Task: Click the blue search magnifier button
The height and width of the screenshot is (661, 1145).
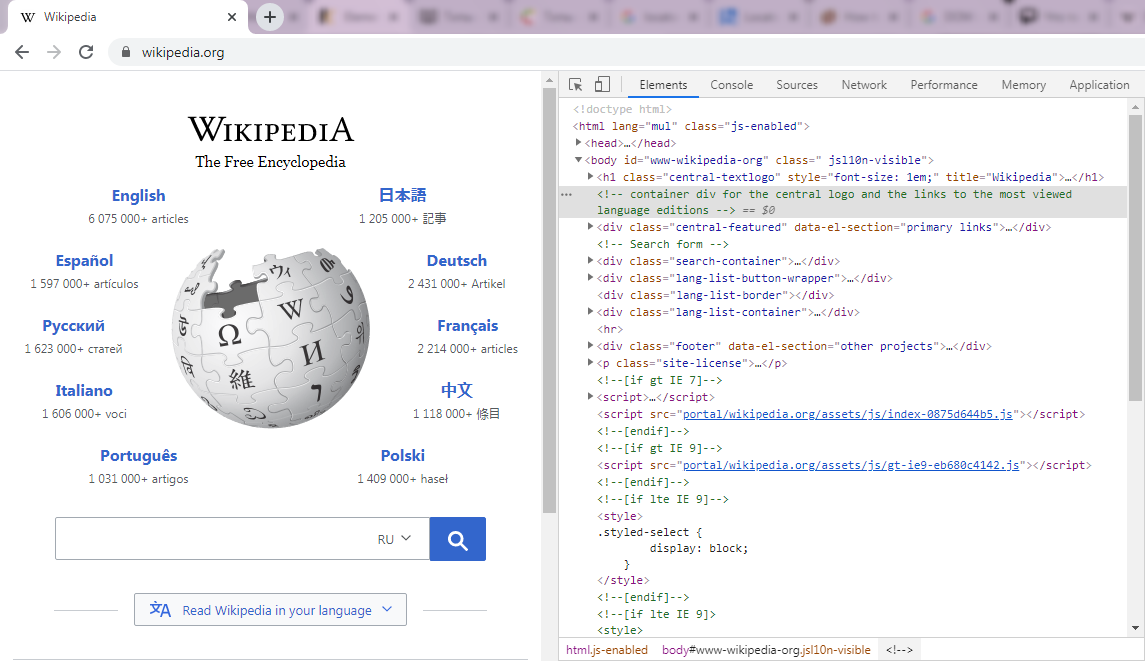Action: tap(457, 539)
